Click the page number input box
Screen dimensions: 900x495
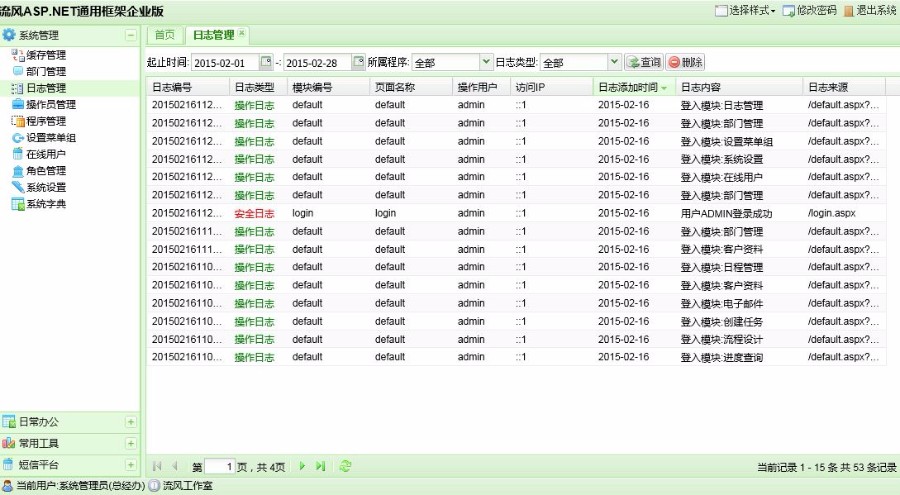[220, 466]
